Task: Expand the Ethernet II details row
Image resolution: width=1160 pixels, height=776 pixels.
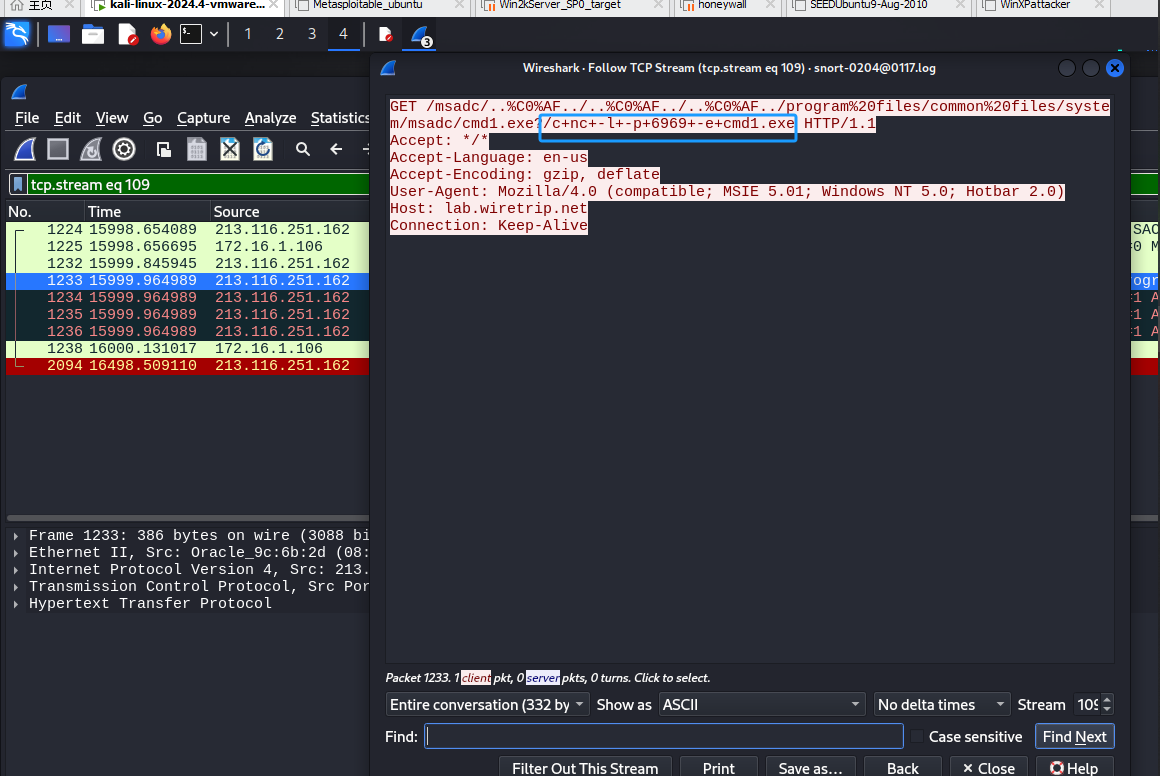Action: 16,553
